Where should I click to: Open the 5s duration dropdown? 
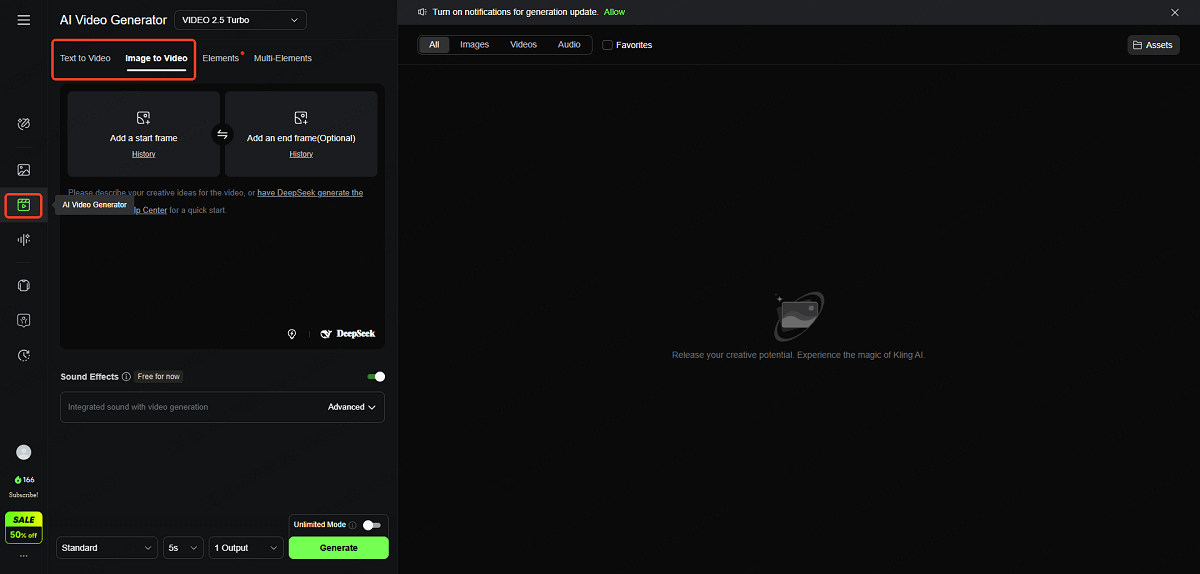click(x=184, y=548)
